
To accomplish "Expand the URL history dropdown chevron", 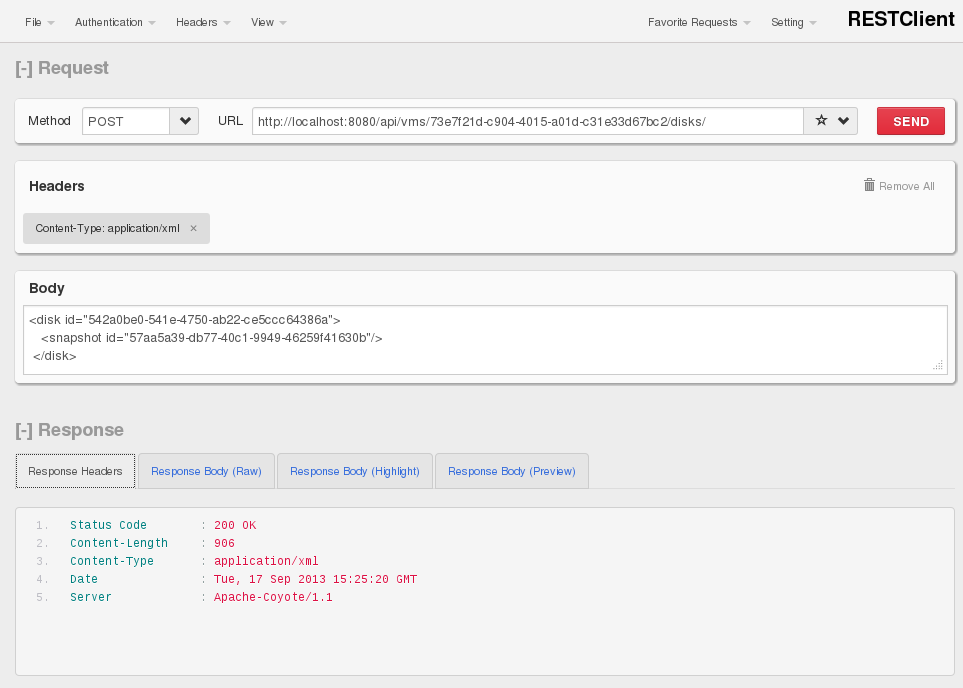I will click(844, 121).
